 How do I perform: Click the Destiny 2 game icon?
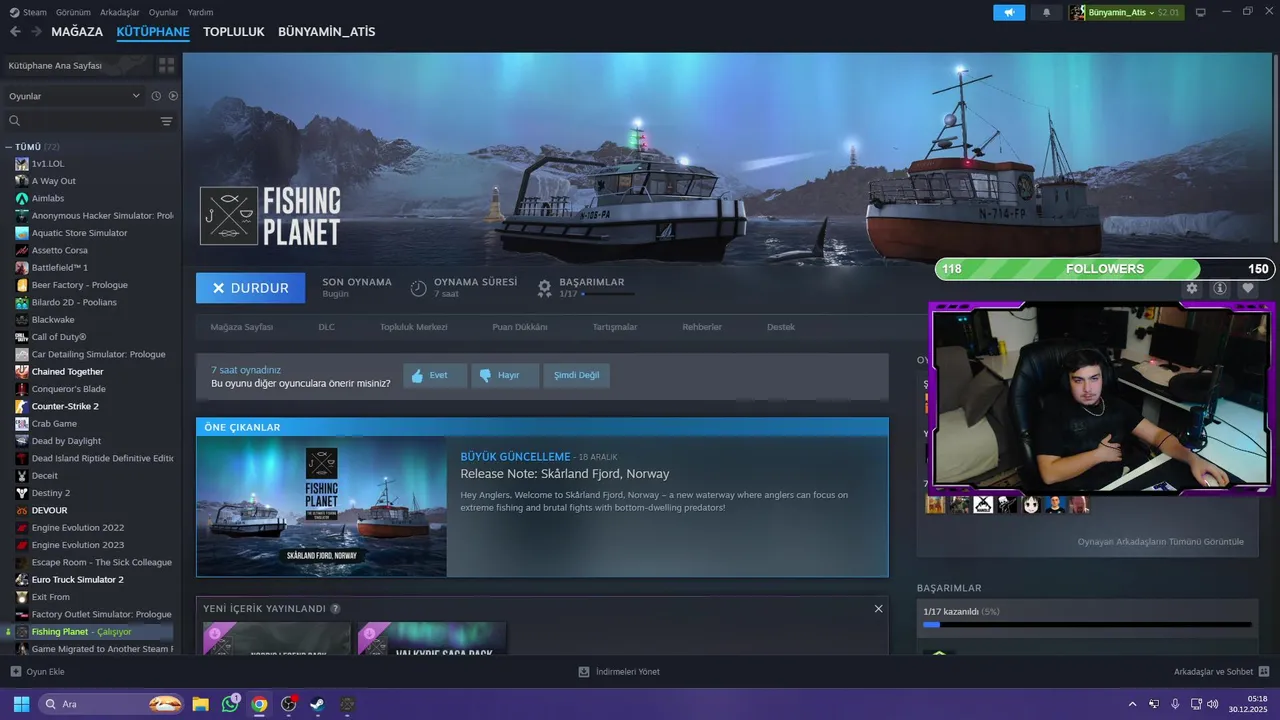[22, 493]
